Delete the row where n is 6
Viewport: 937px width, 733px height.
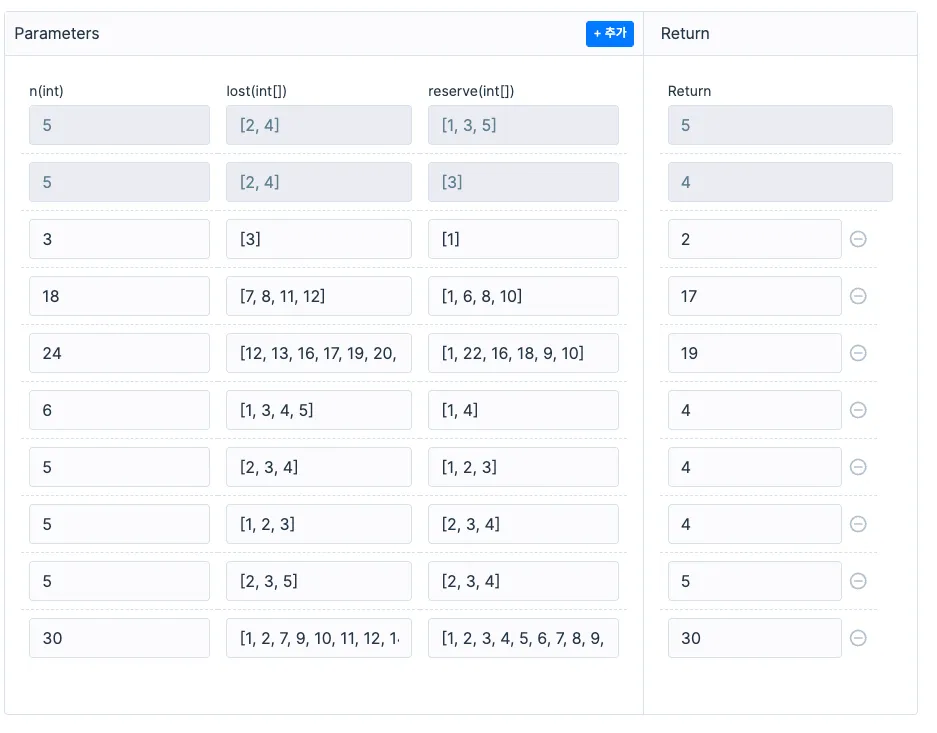[858, 410]
